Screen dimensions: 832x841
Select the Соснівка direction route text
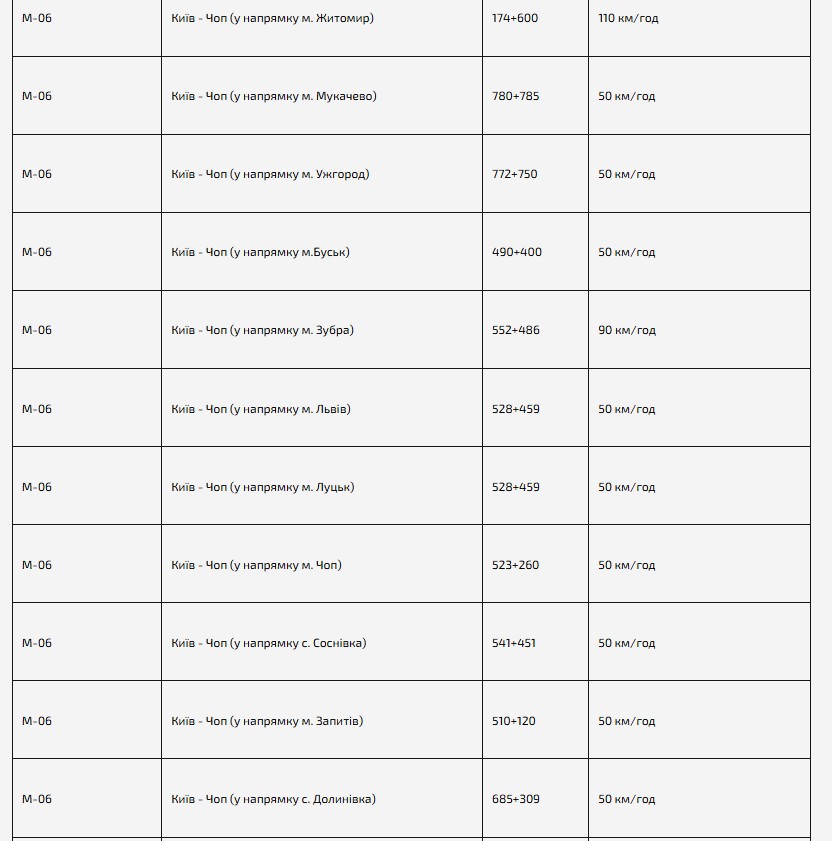(269, 643)
